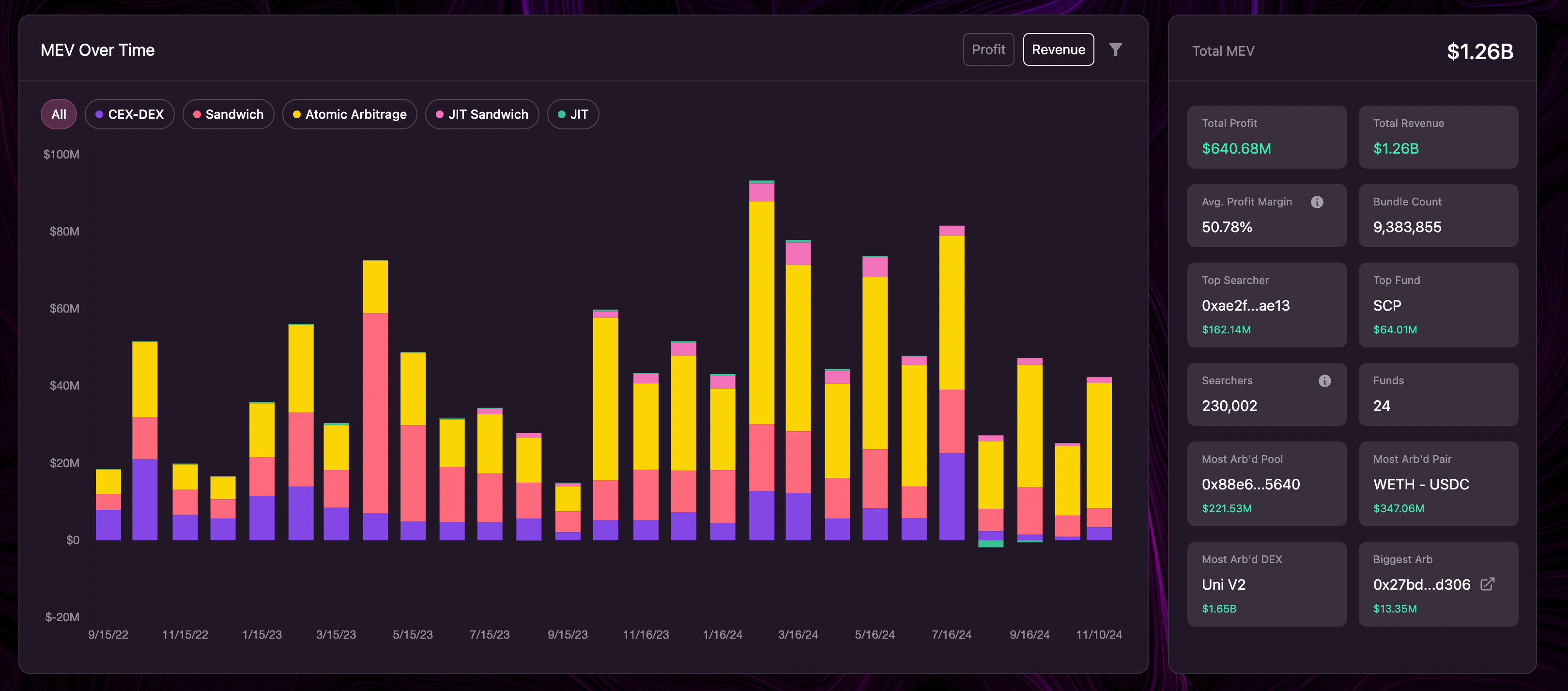Click the Top Searcher address 0xae2f...ae13
Image resolution: width=1568 pixels, height=691 pixels.
click(x=1245, y=305)
